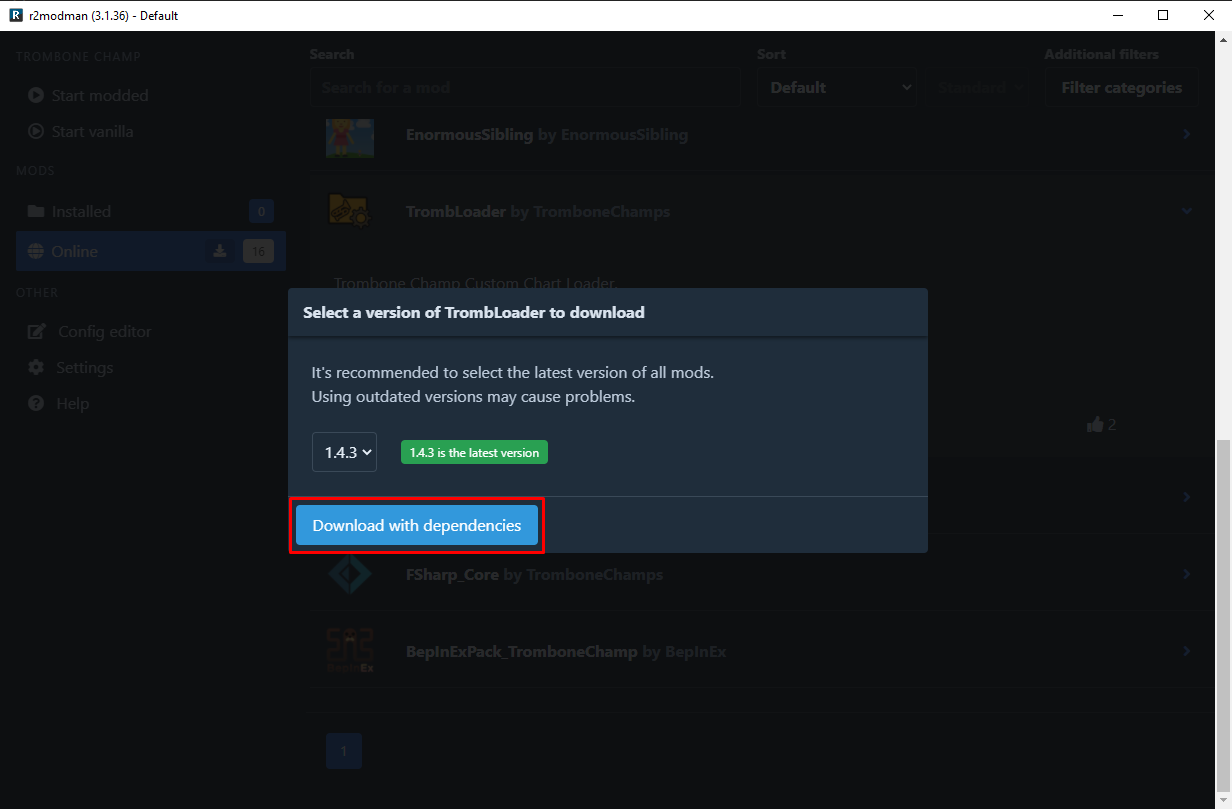1232x809 pixels.
Task: Click the TrombLoader mod thumbnail
Action: [350, 210]
